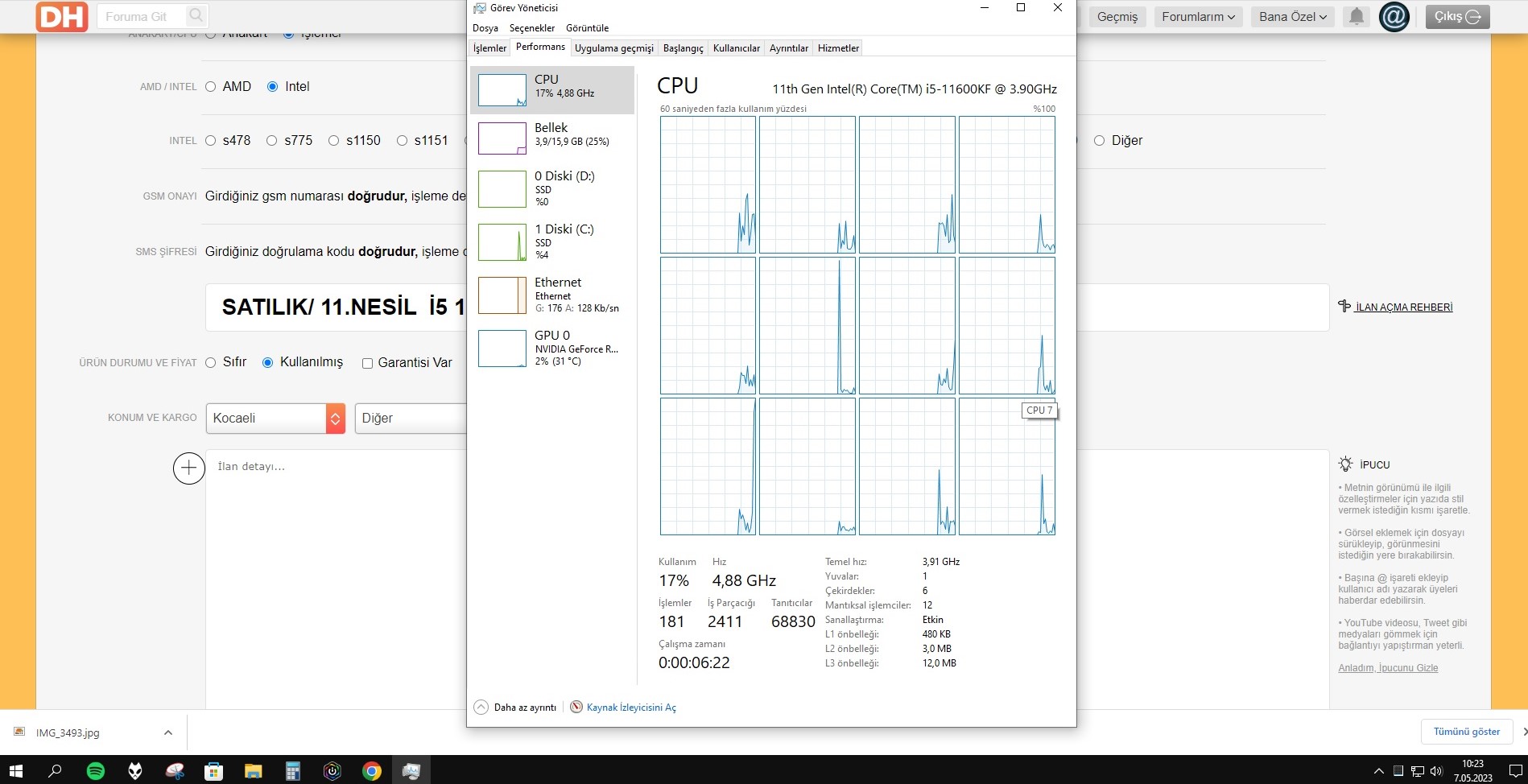
Task: Open the @ profile avatar
Action: (1394, 16)
